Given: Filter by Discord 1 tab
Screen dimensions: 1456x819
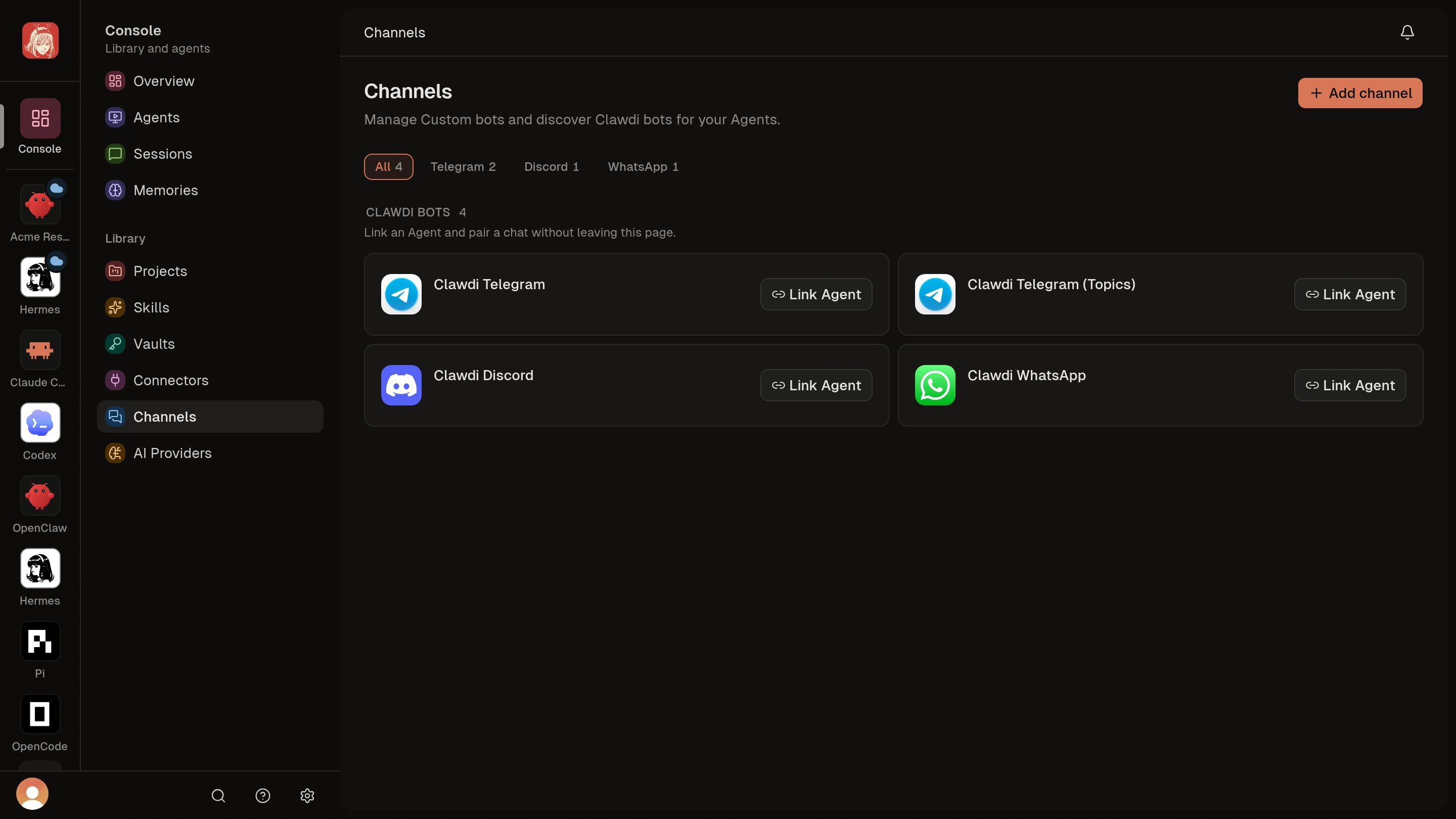Looking at the screenshot, I should pos(552,167).
